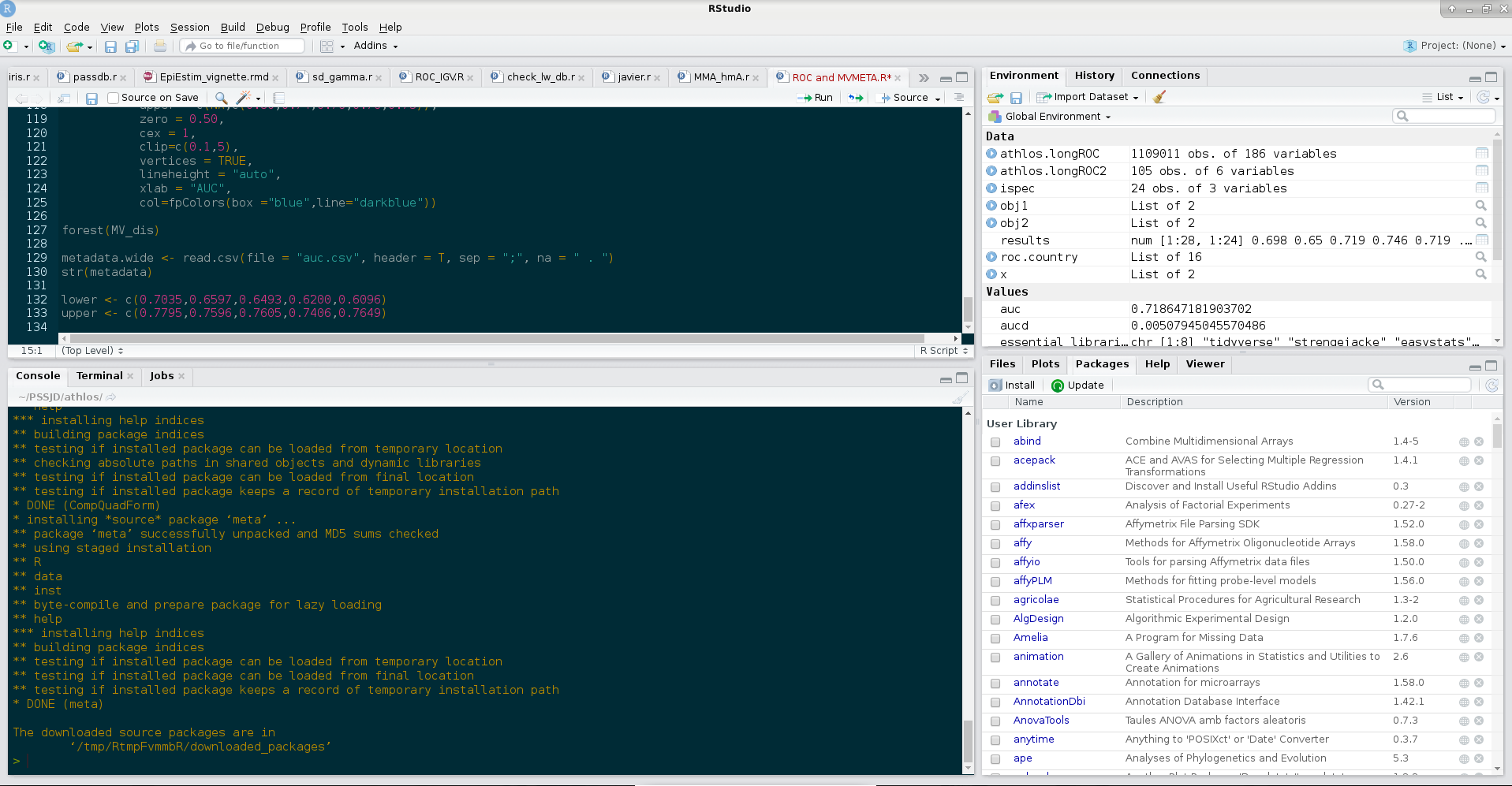Print the script using the print icon
Screen dimensions: 1512x786
coord(160,45)
